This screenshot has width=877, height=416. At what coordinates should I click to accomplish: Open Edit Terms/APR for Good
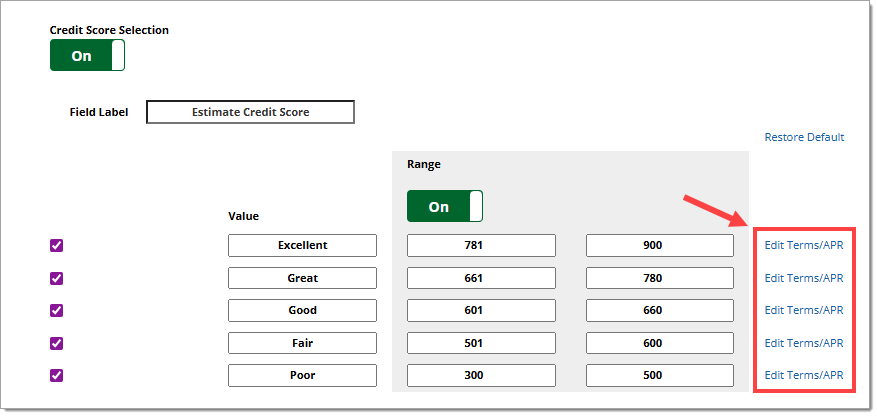tap(804, 311)
